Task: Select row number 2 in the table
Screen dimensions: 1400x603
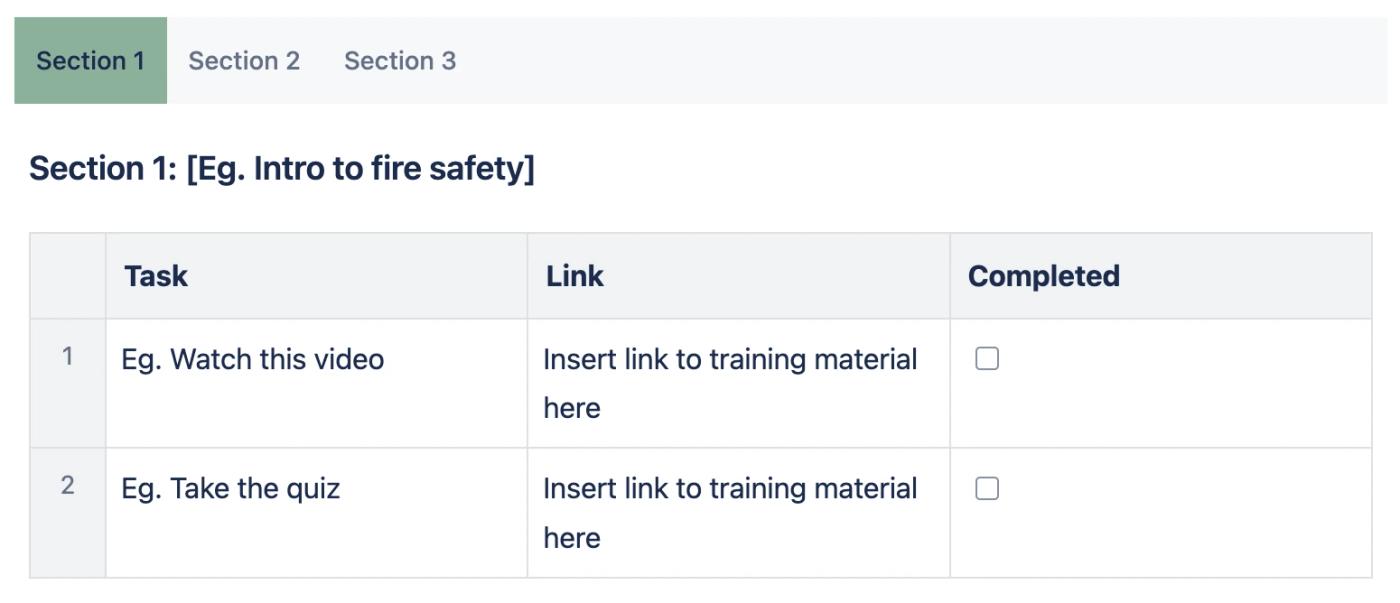Action: [x=67, y=486]
